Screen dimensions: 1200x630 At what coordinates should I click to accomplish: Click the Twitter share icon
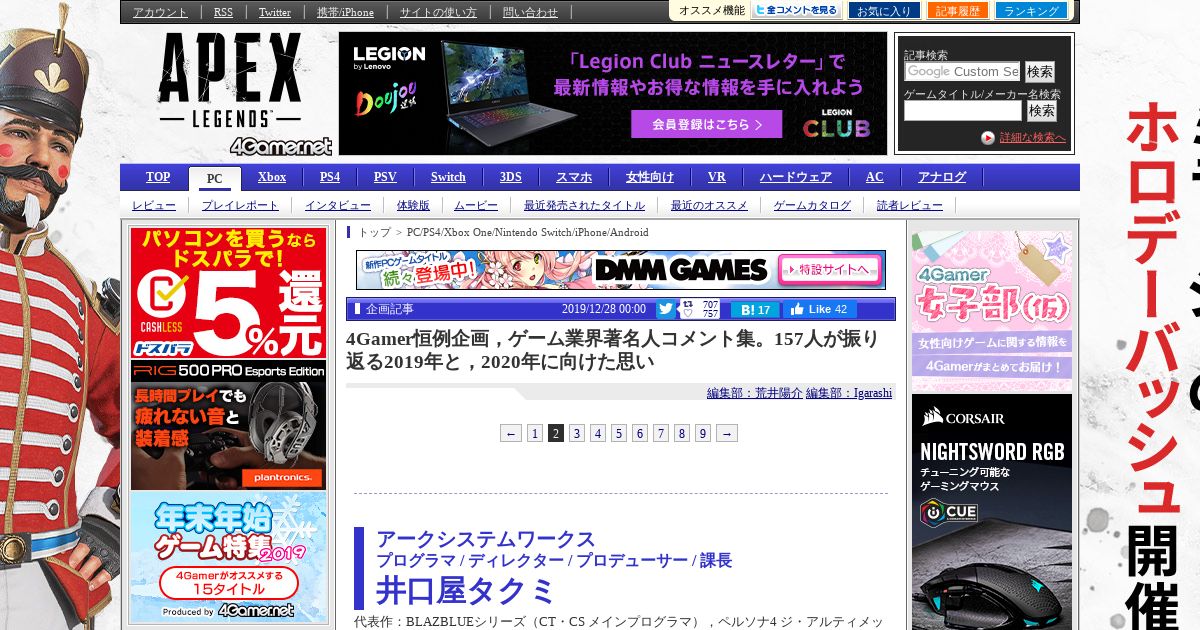pos(665,309)
